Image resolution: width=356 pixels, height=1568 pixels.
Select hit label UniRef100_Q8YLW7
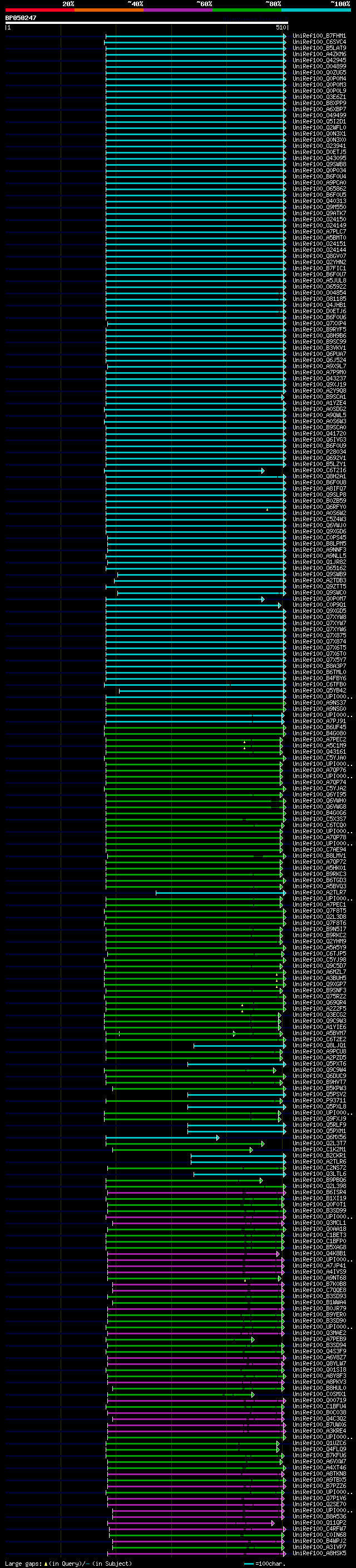coord(319,1363)
